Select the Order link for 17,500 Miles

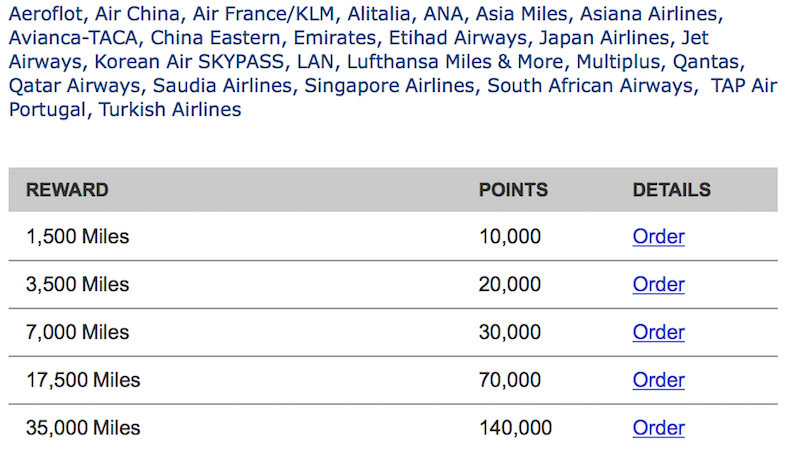click(658, 380)
